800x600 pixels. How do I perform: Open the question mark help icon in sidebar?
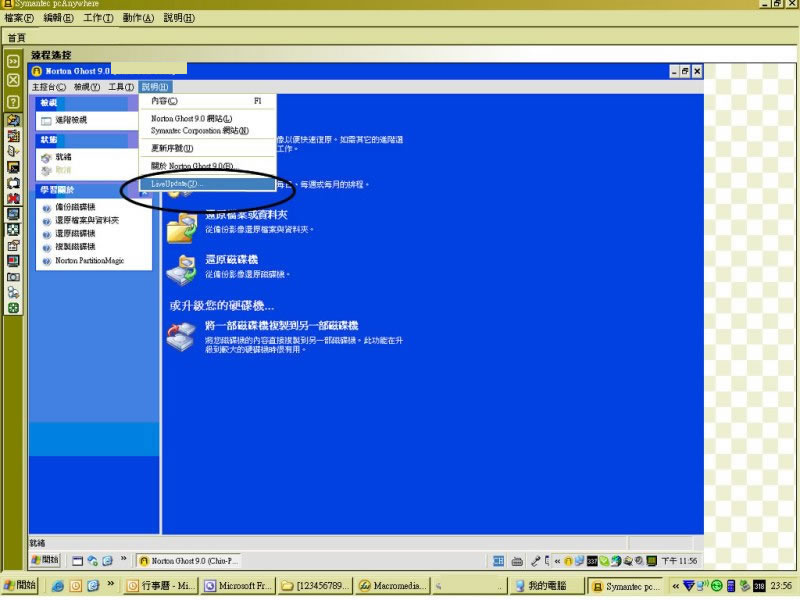[13, 102]
